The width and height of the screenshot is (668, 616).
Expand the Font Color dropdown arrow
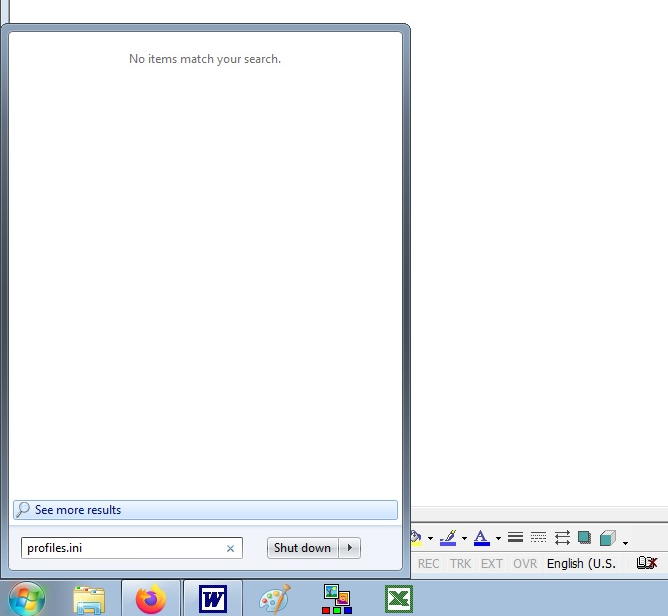tap(498, 538)
